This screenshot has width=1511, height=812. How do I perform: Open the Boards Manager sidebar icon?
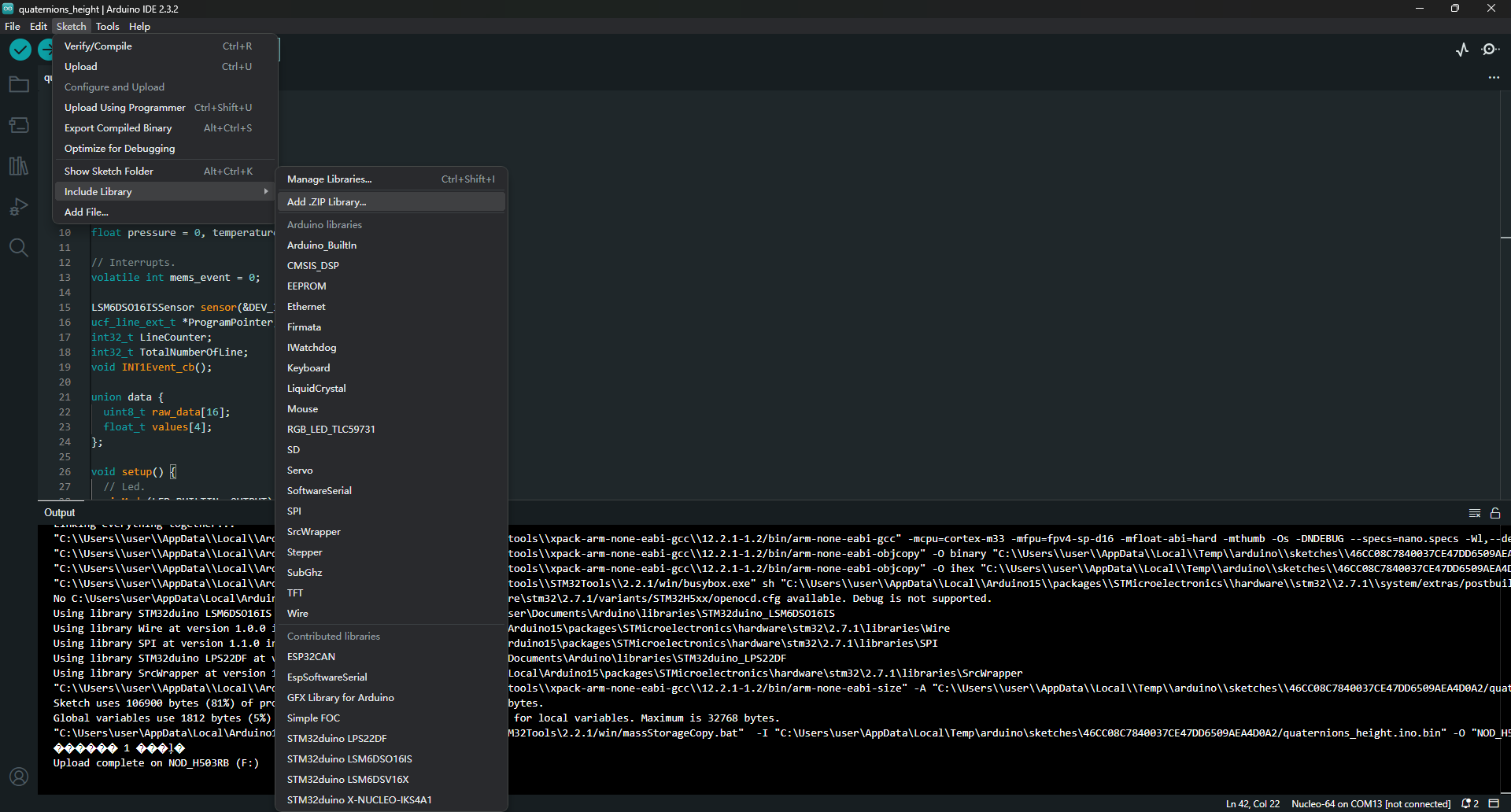(19, 125)
